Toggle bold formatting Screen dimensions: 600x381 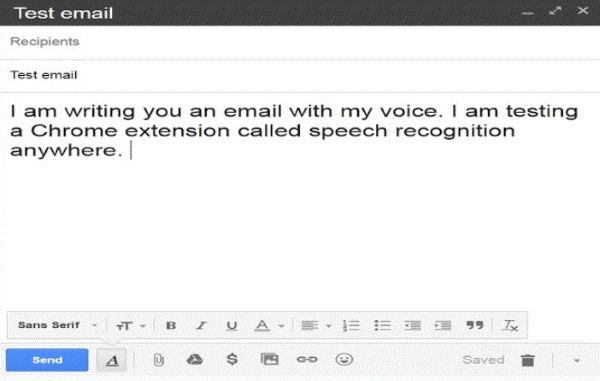pos(171,326)
